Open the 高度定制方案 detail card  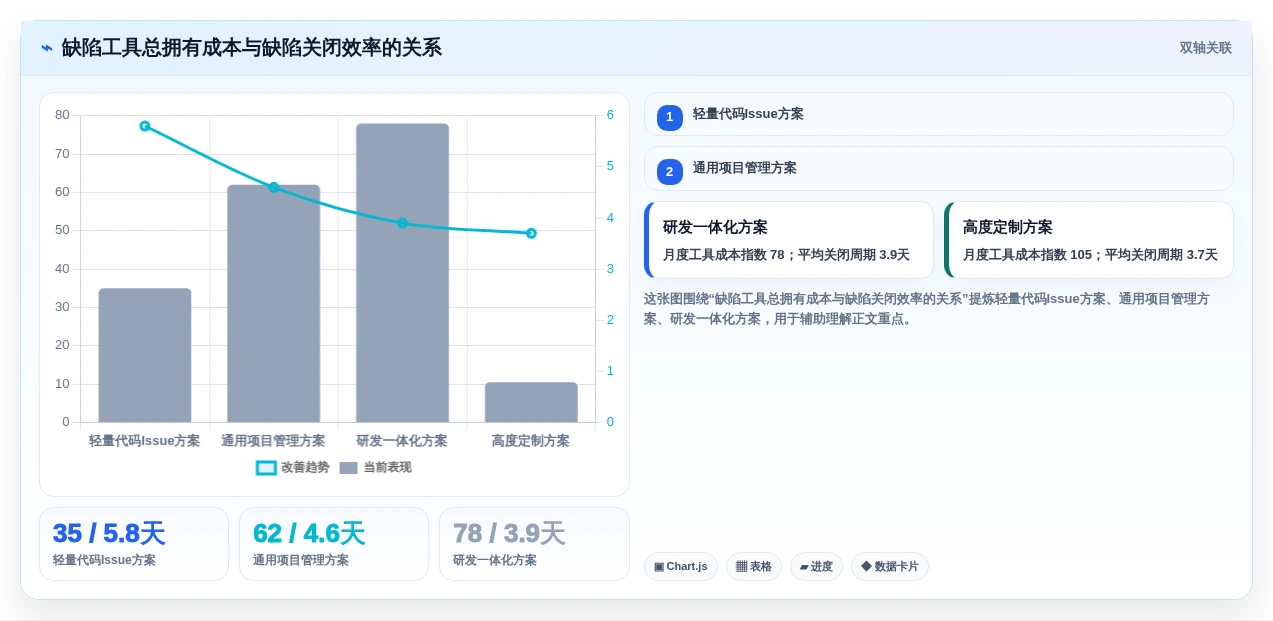tap(1088, 240)
